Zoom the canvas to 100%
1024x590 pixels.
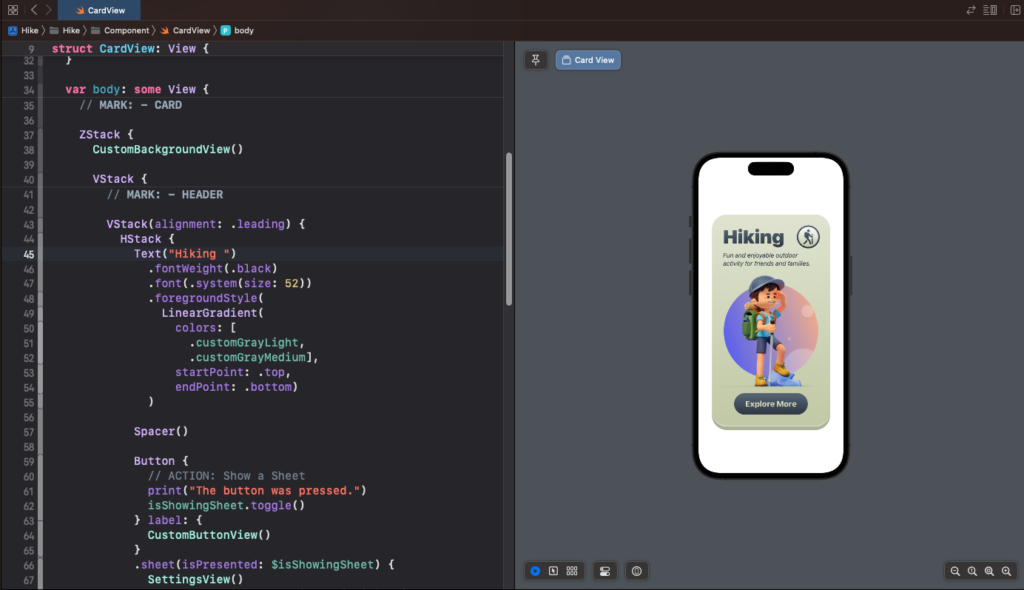coord(972,571)
